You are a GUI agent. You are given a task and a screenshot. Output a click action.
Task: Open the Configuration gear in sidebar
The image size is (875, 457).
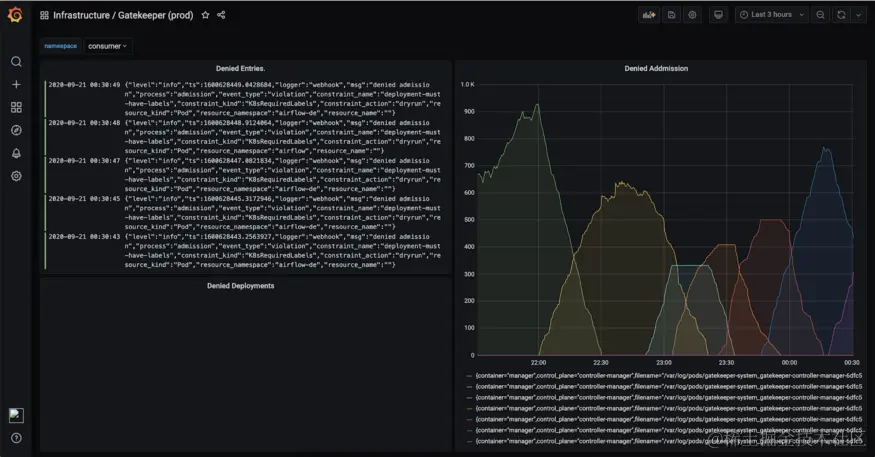coord(16,176)
